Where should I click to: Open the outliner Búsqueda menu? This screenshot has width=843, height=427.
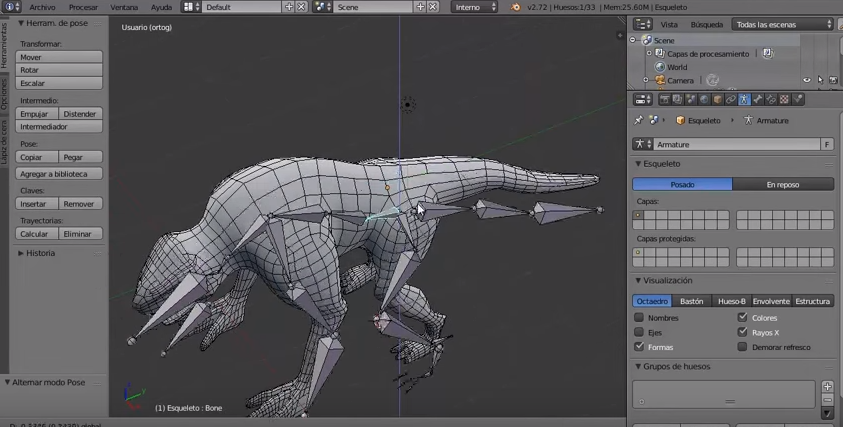point(706,24)
